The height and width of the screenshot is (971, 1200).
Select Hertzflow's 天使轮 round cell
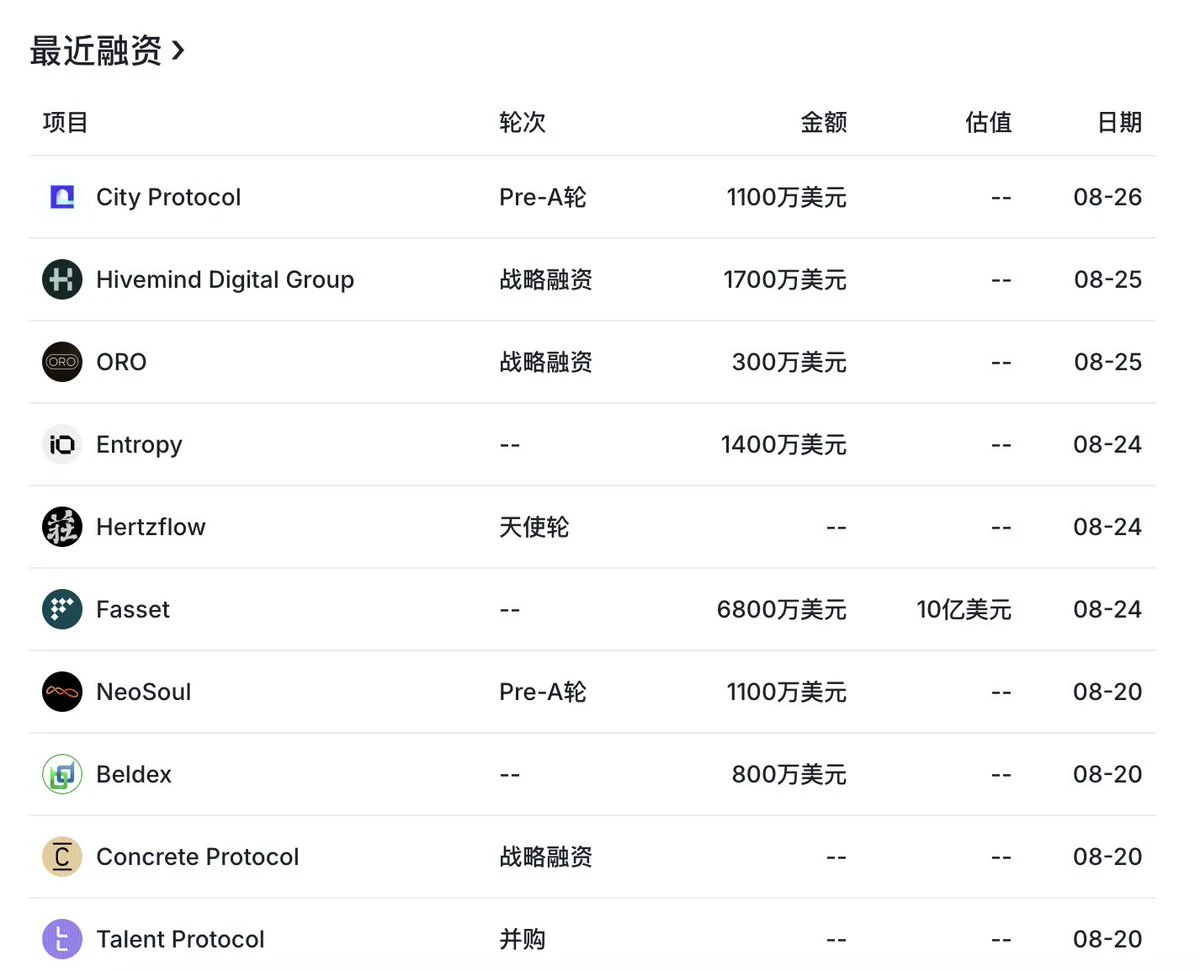tap(534, 527)
